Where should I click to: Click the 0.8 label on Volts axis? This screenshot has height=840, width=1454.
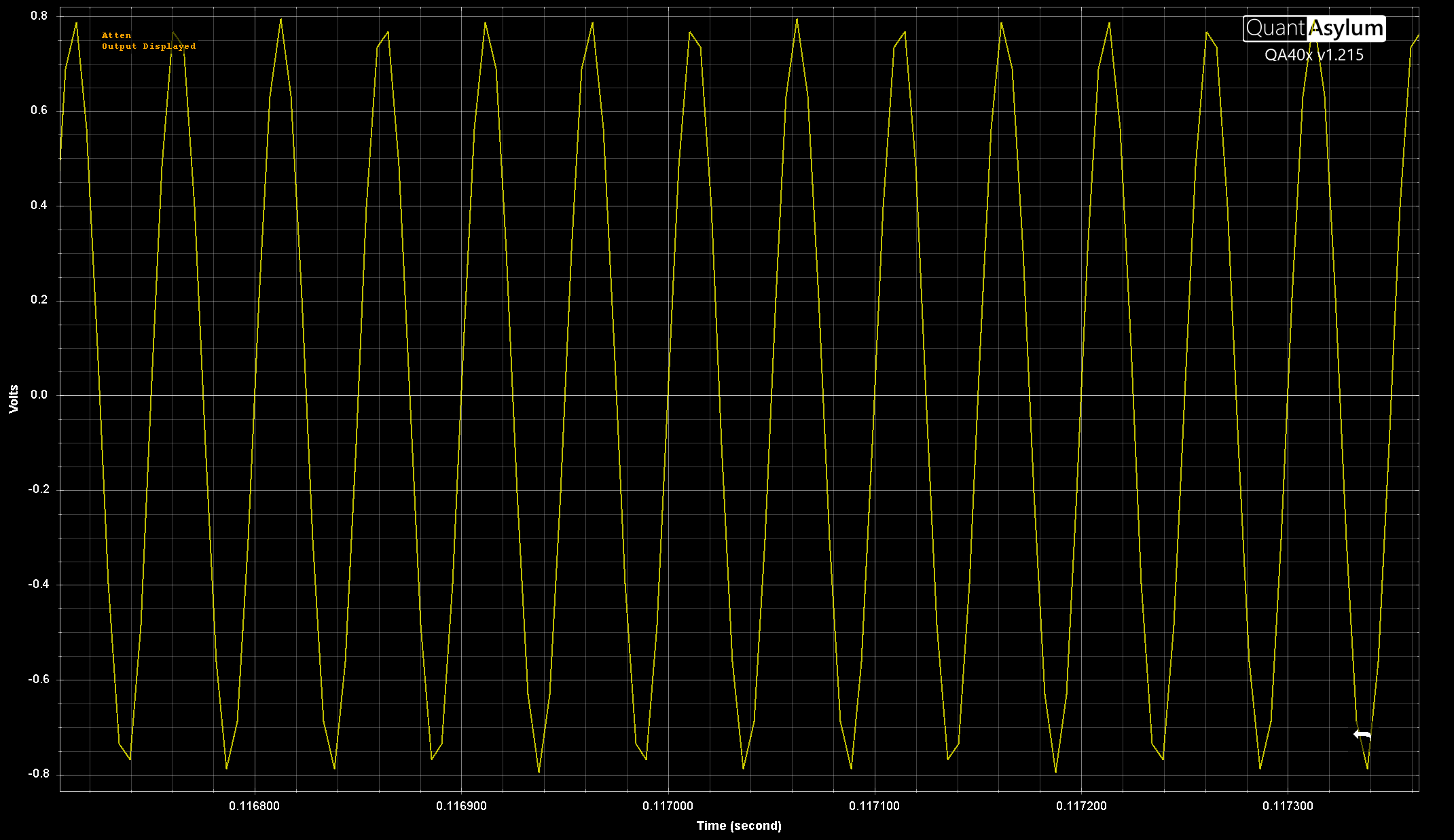[39, 16]
